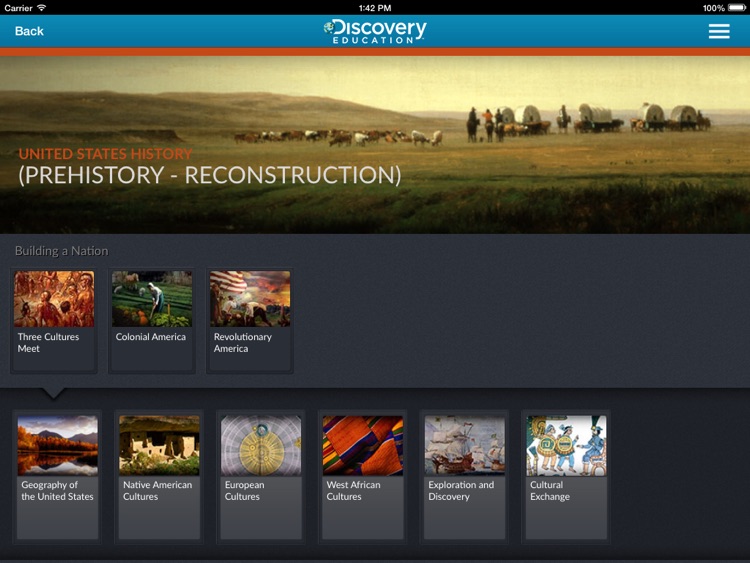
Task: Open Three Cultures Meet thumbnail
Action: tap(54, 299)
